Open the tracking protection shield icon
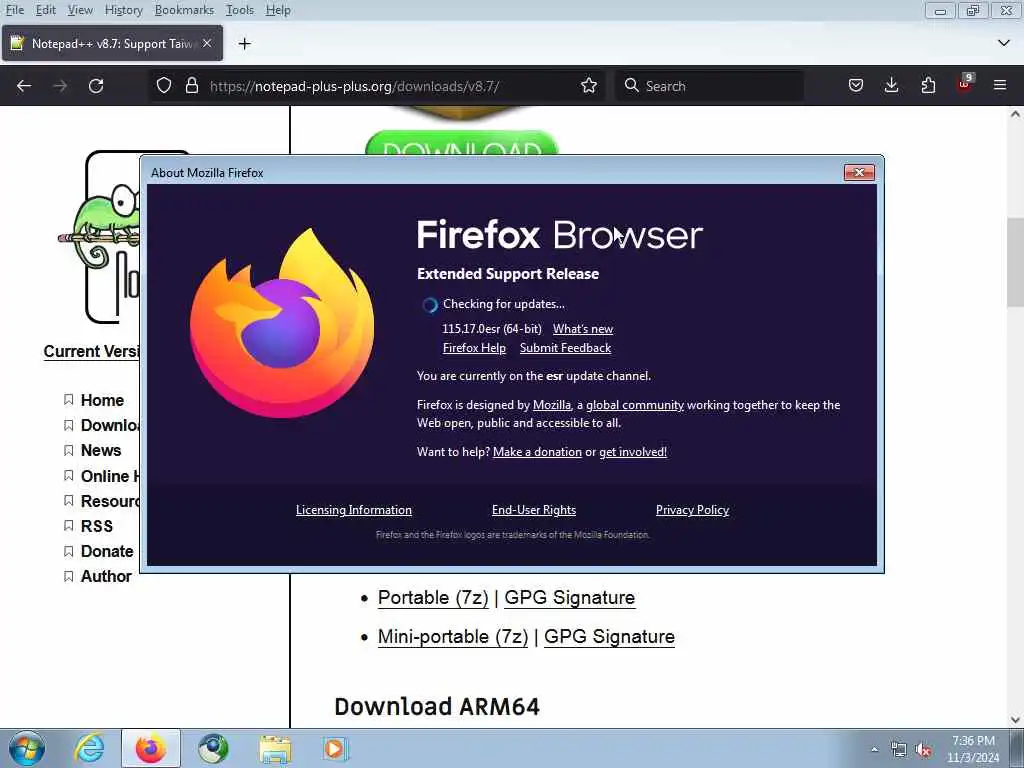 pos(164,86)
